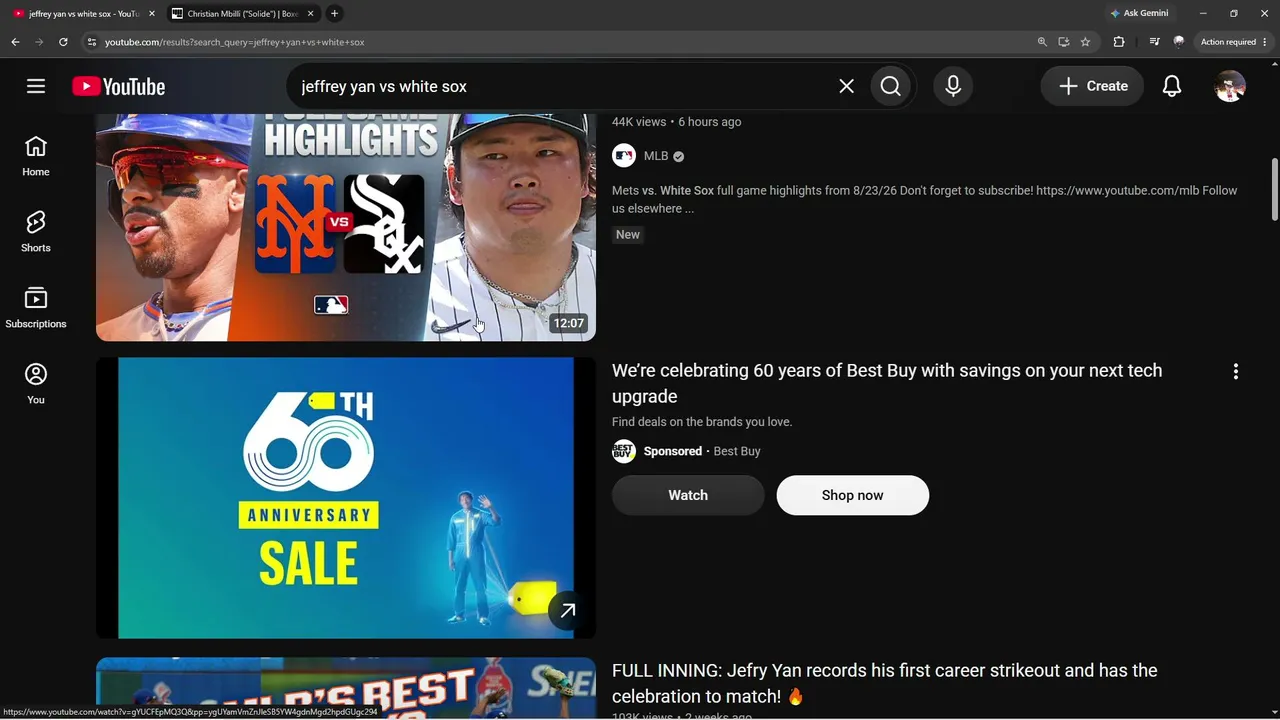Open a new browser tab
The height and width of the screenshot is (720, 1280).
coord(334,13)
